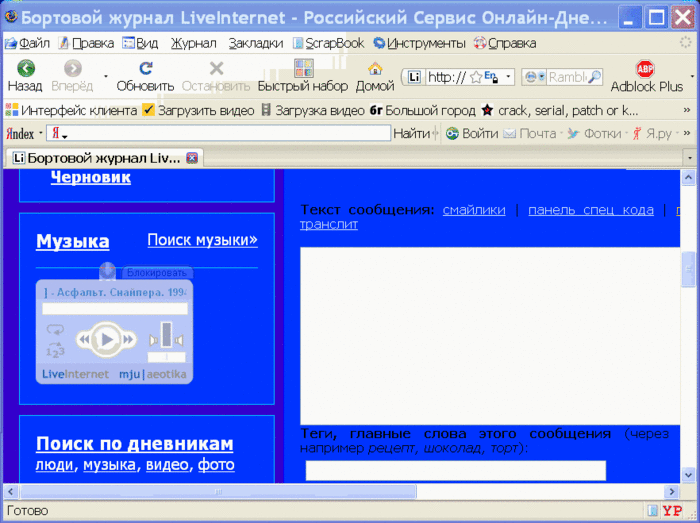Skip to previous track in music player
The width and height of the screenshot is (700, 523).
click(84, 340)
